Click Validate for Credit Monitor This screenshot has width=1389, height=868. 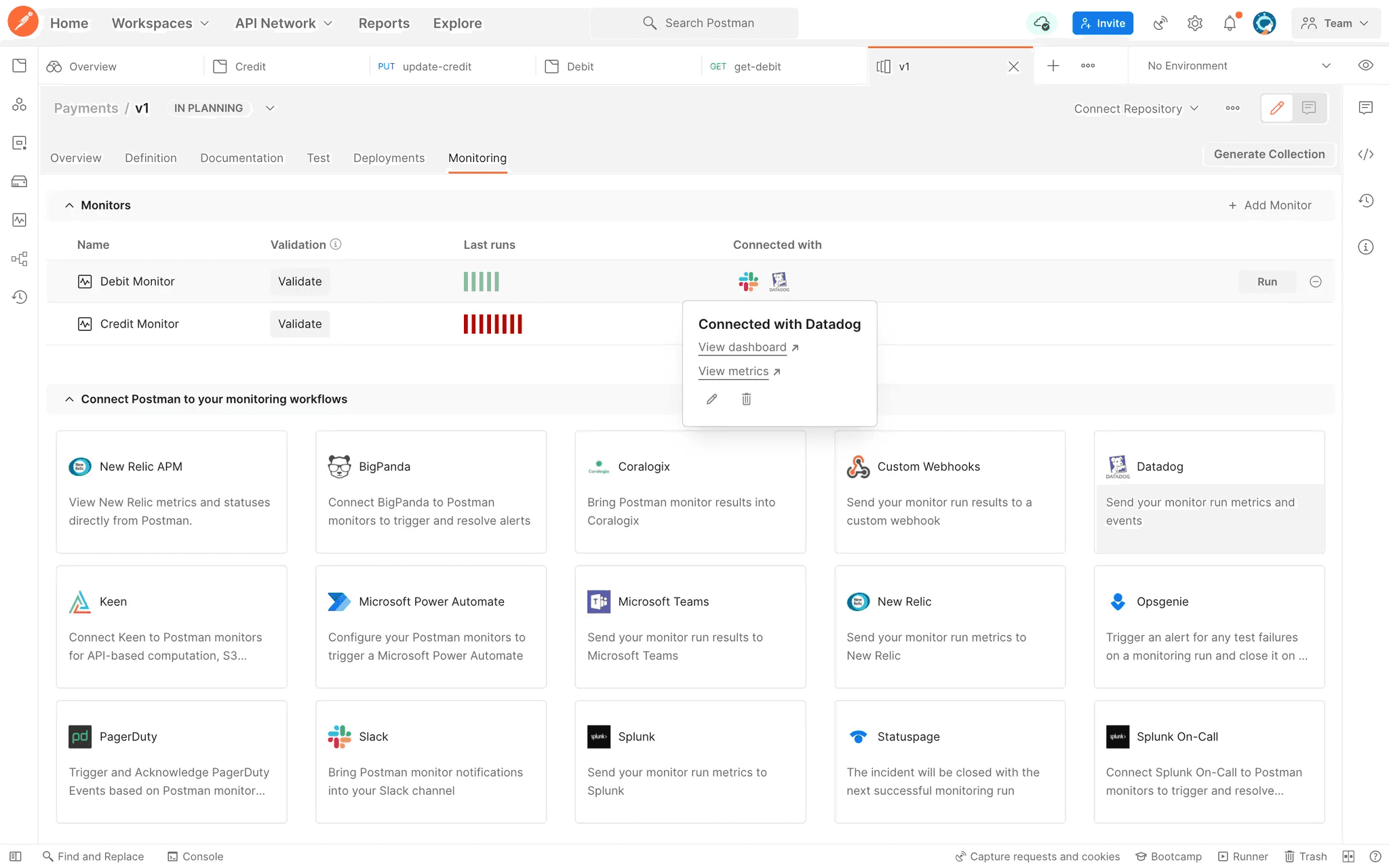[x=300, y=324]
